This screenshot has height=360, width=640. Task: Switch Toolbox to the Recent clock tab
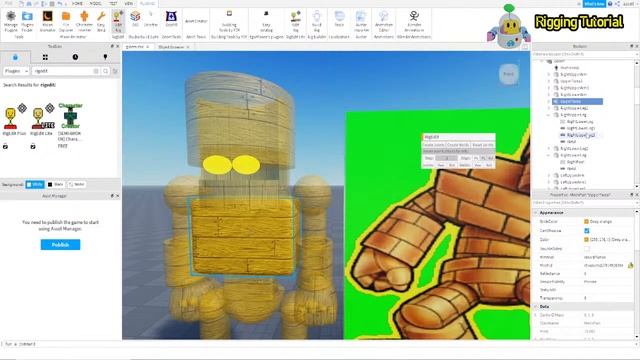click(75, 57)
